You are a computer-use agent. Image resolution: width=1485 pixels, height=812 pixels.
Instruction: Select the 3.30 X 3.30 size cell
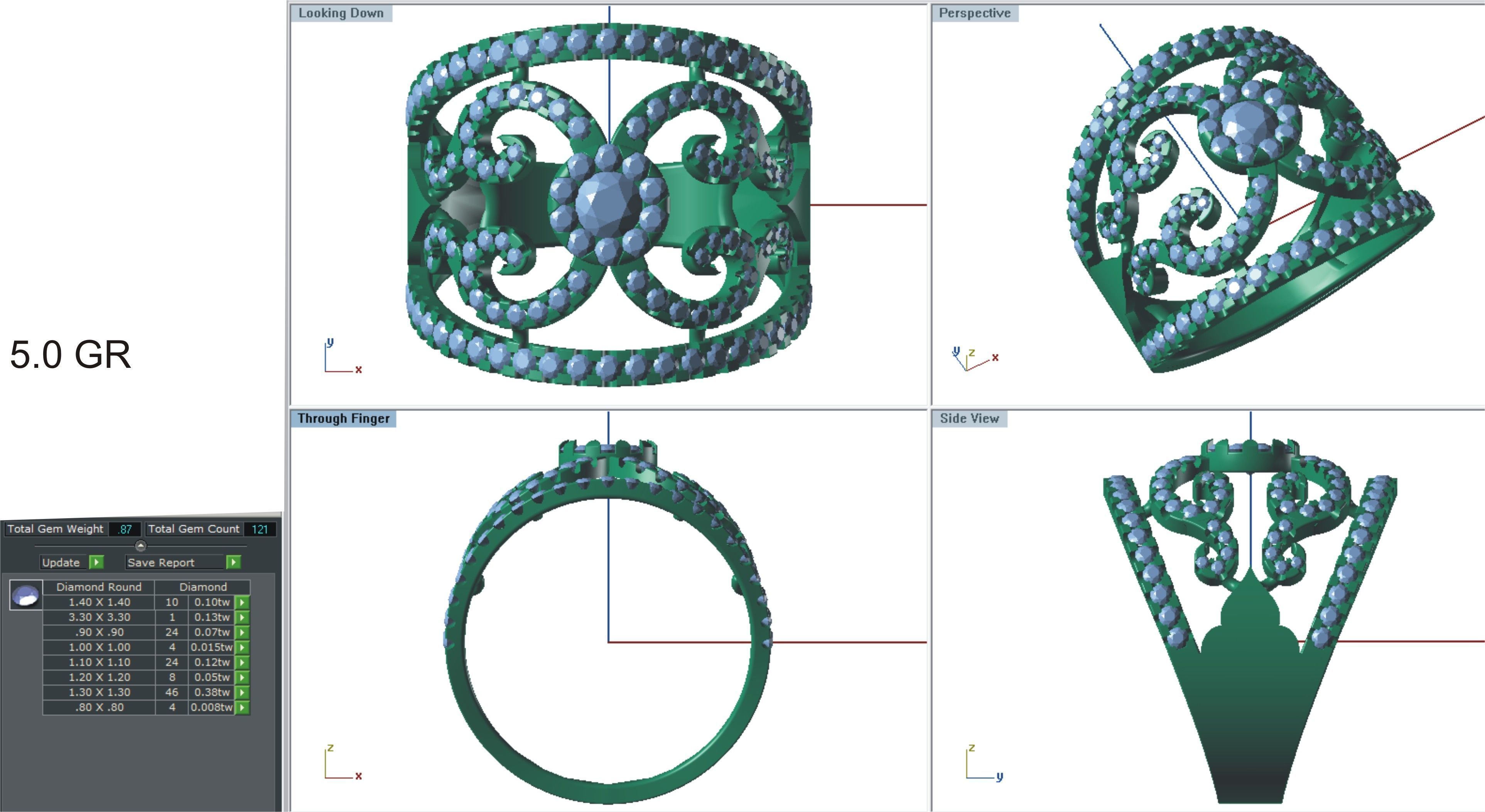99,617
